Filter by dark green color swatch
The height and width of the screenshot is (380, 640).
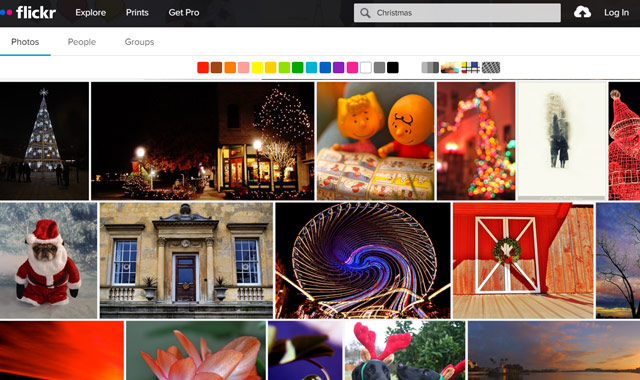[x=298, y=67]
